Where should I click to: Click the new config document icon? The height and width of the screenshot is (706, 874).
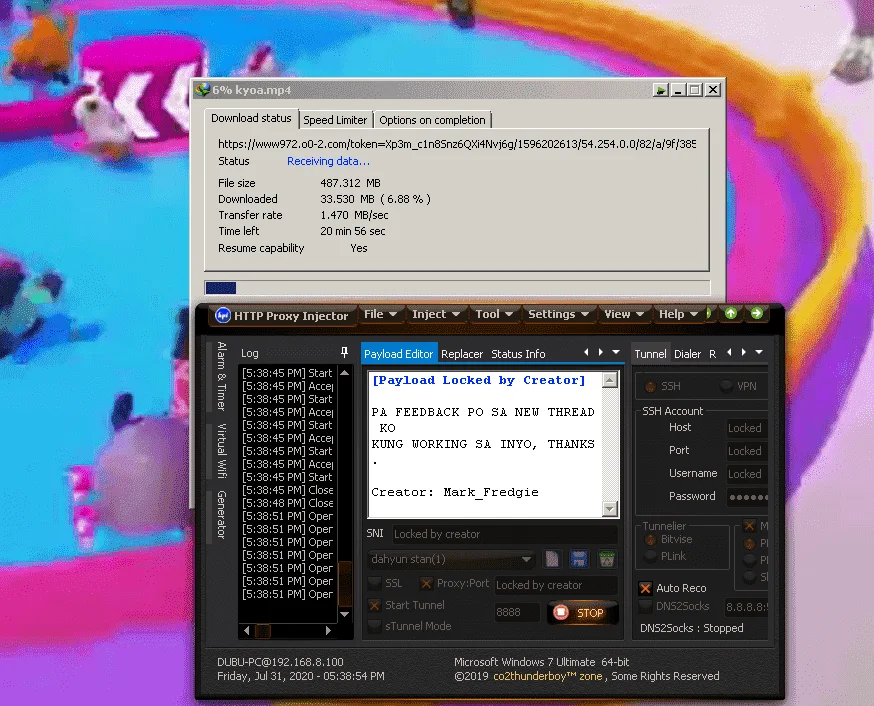click(x=552, y=559)
